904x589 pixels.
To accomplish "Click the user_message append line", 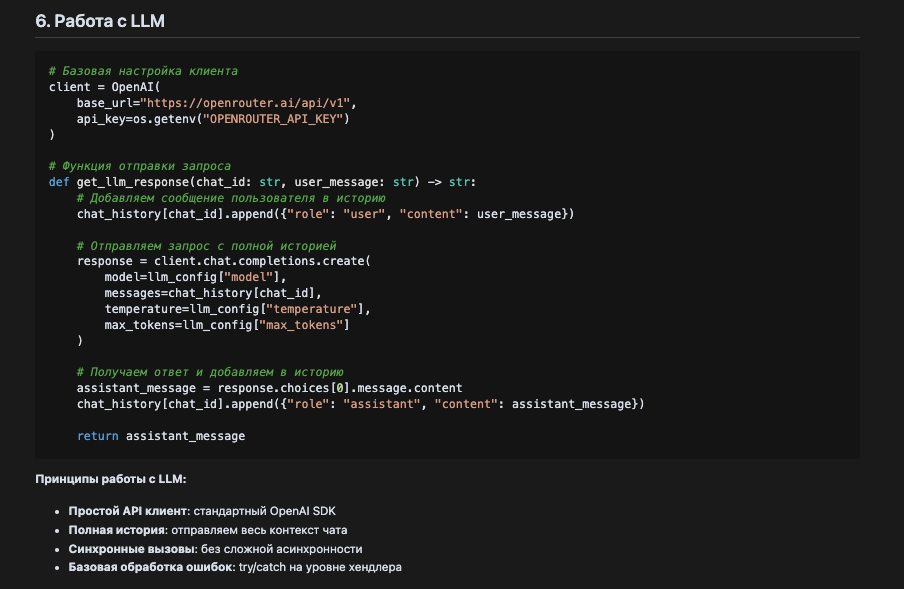I will pyautogui.click(x=325, y=214).
